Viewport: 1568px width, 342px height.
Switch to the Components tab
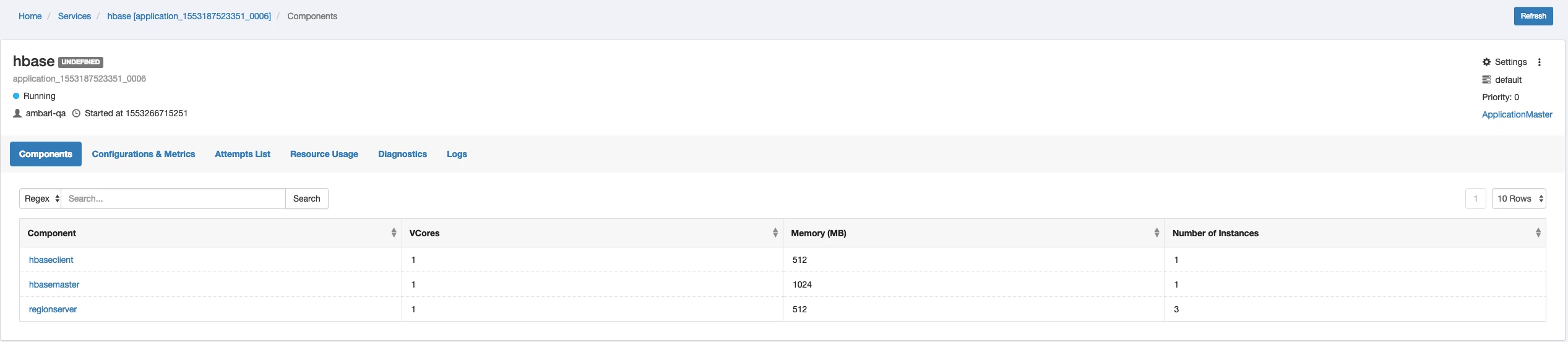click(x=46, y=154)
